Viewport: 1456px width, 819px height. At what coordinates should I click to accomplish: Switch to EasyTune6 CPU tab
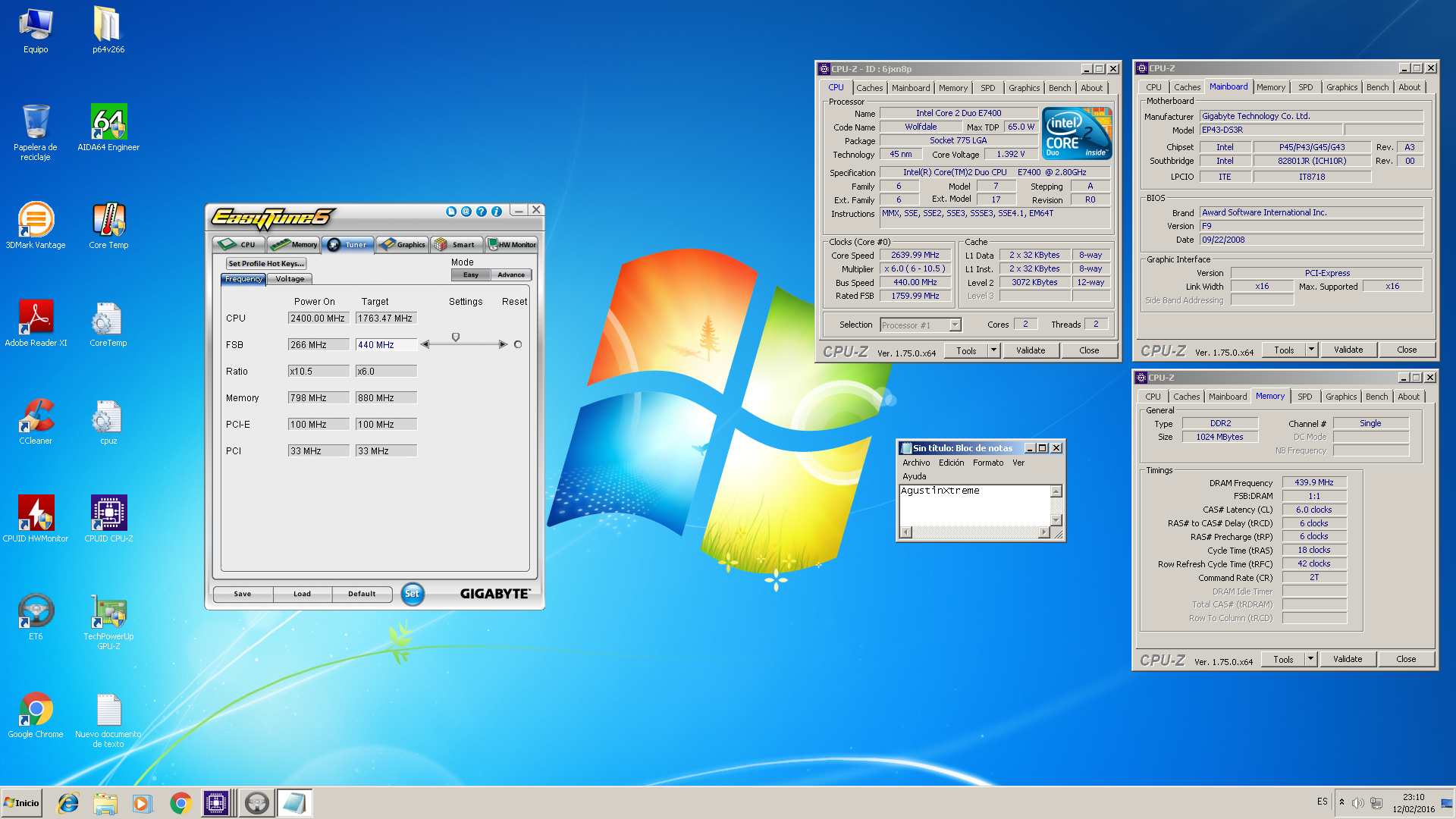tap(239, 244)
